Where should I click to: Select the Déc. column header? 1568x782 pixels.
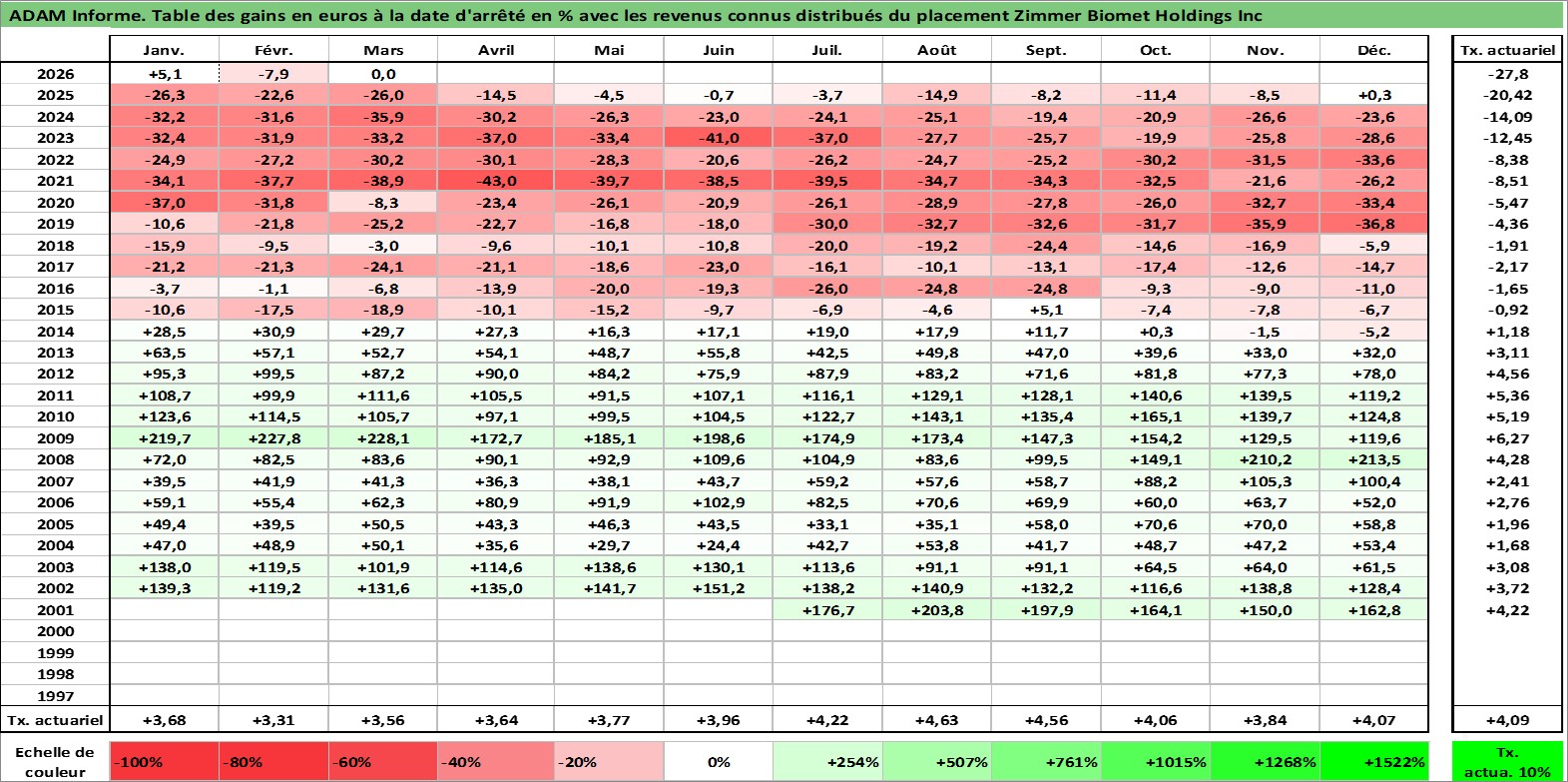[1374, 50]
